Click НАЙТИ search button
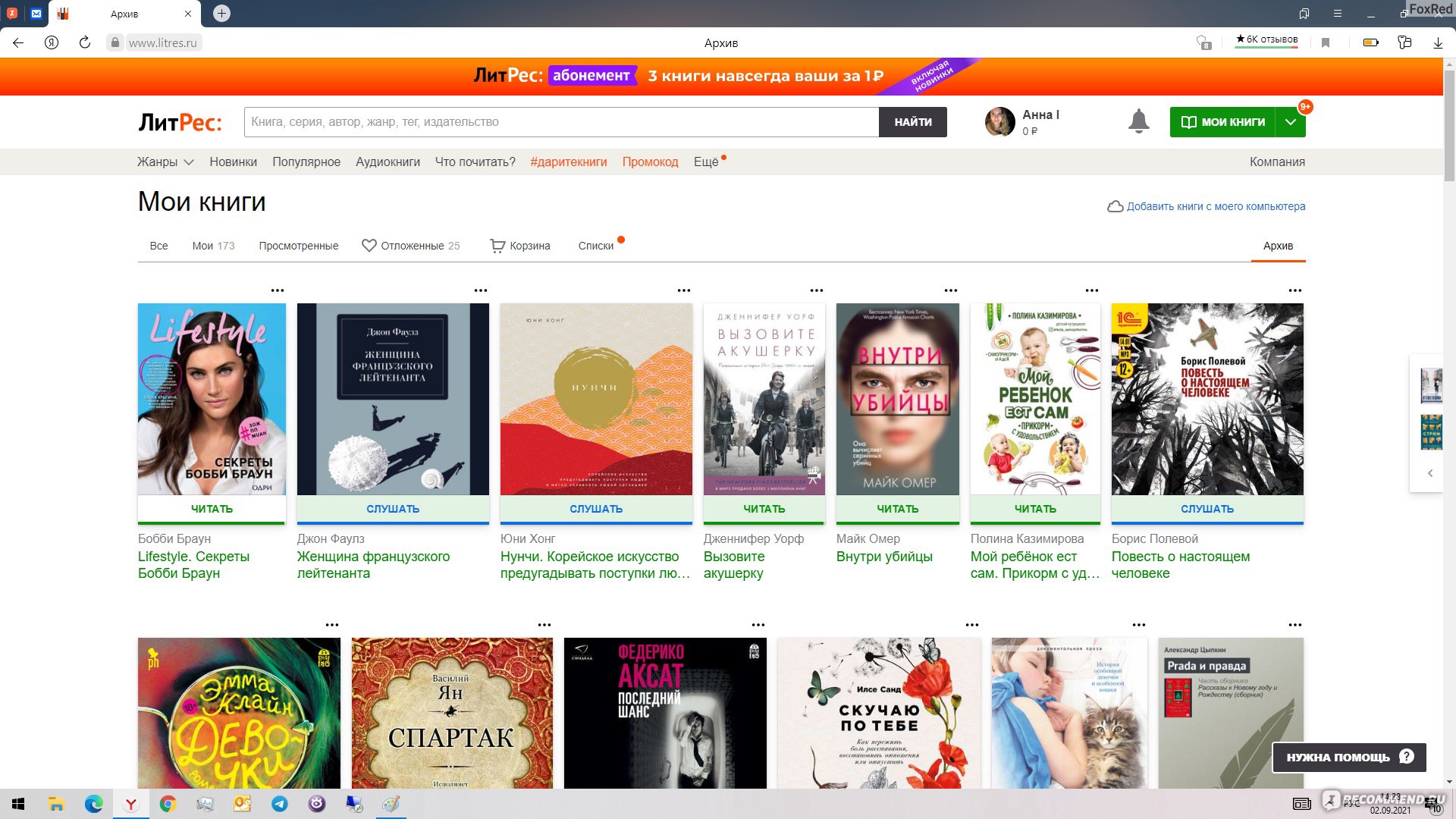 pos(913,122)
